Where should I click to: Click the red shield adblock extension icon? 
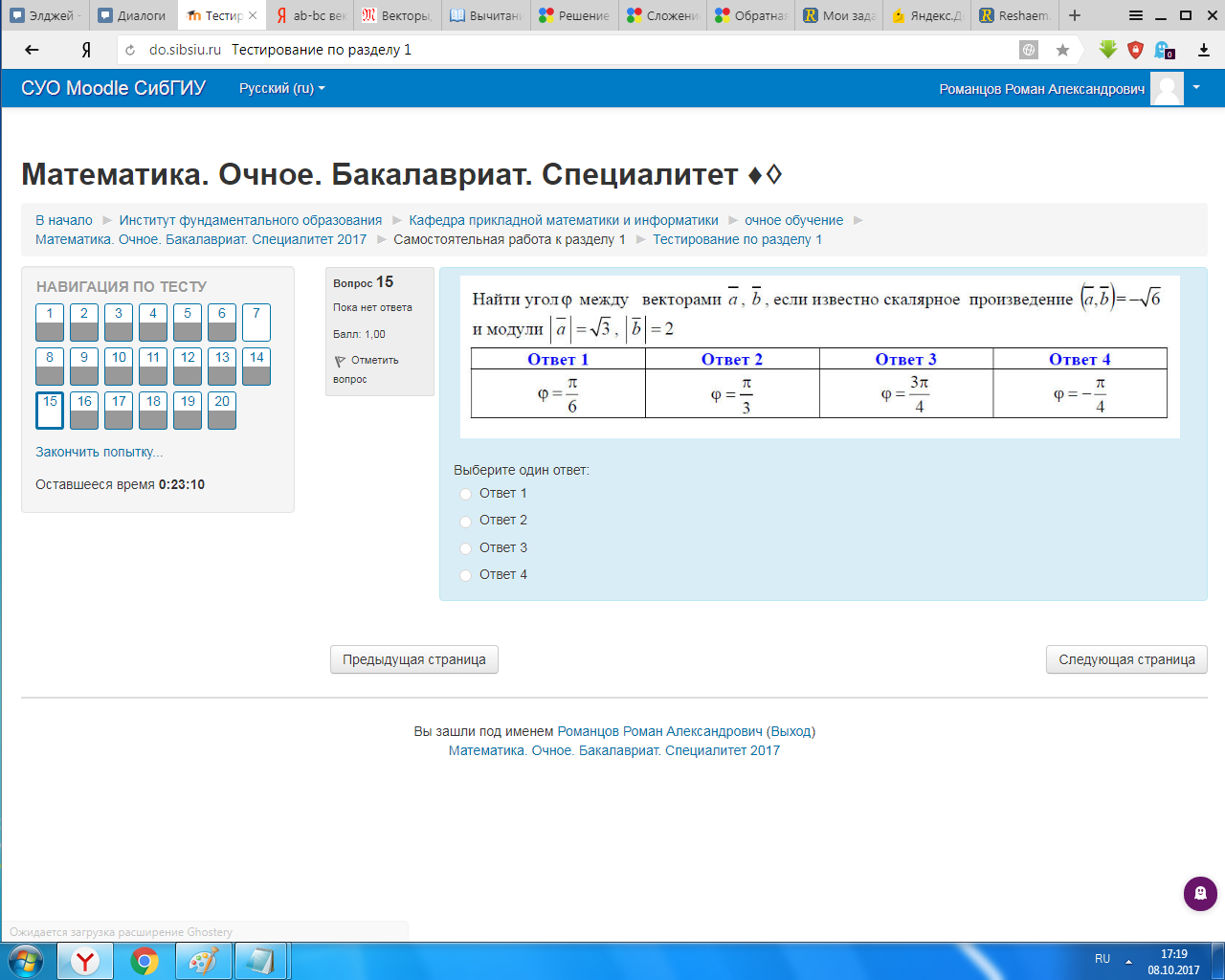click(1135, 50)
